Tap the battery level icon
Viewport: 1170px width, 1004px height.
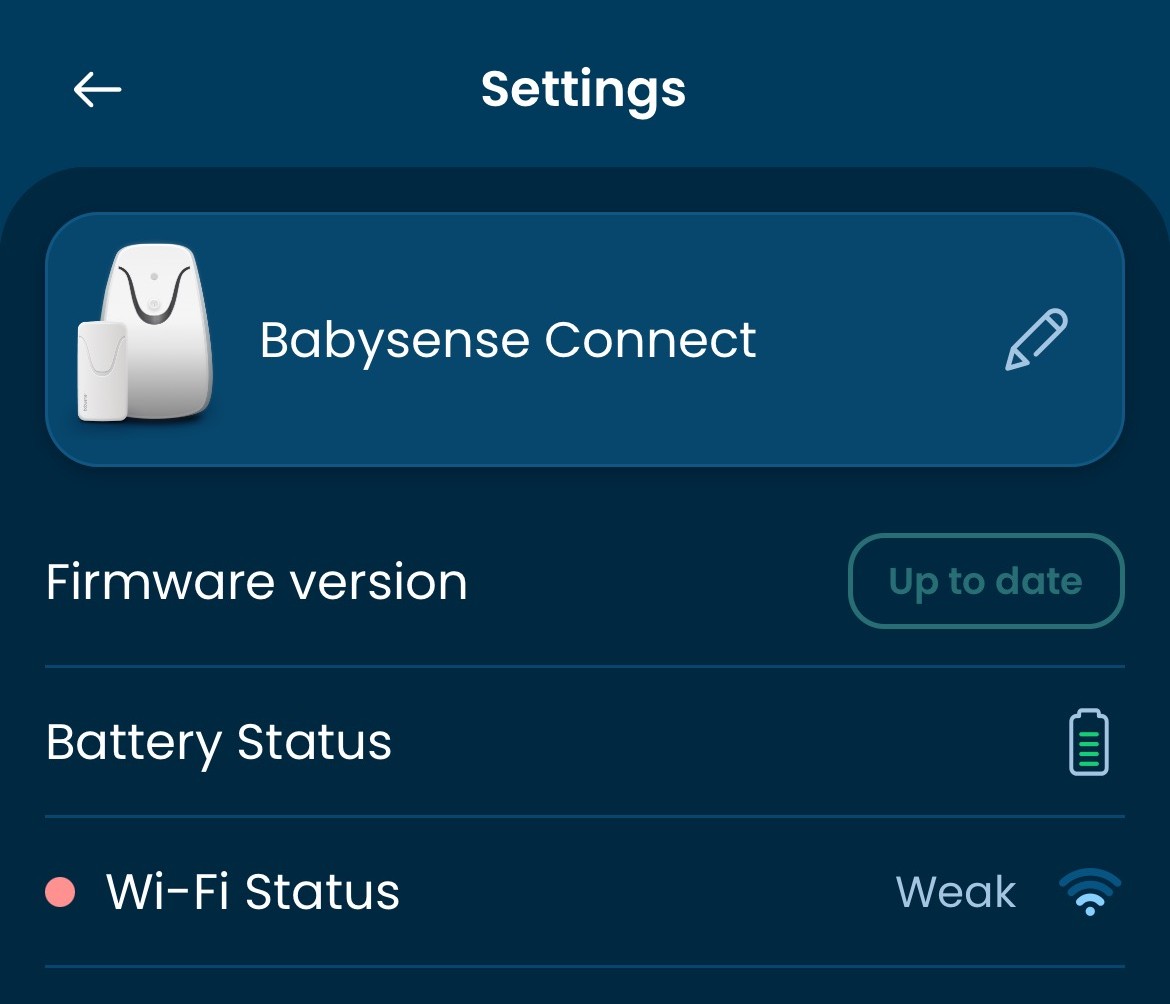[x=1089, y=742]
